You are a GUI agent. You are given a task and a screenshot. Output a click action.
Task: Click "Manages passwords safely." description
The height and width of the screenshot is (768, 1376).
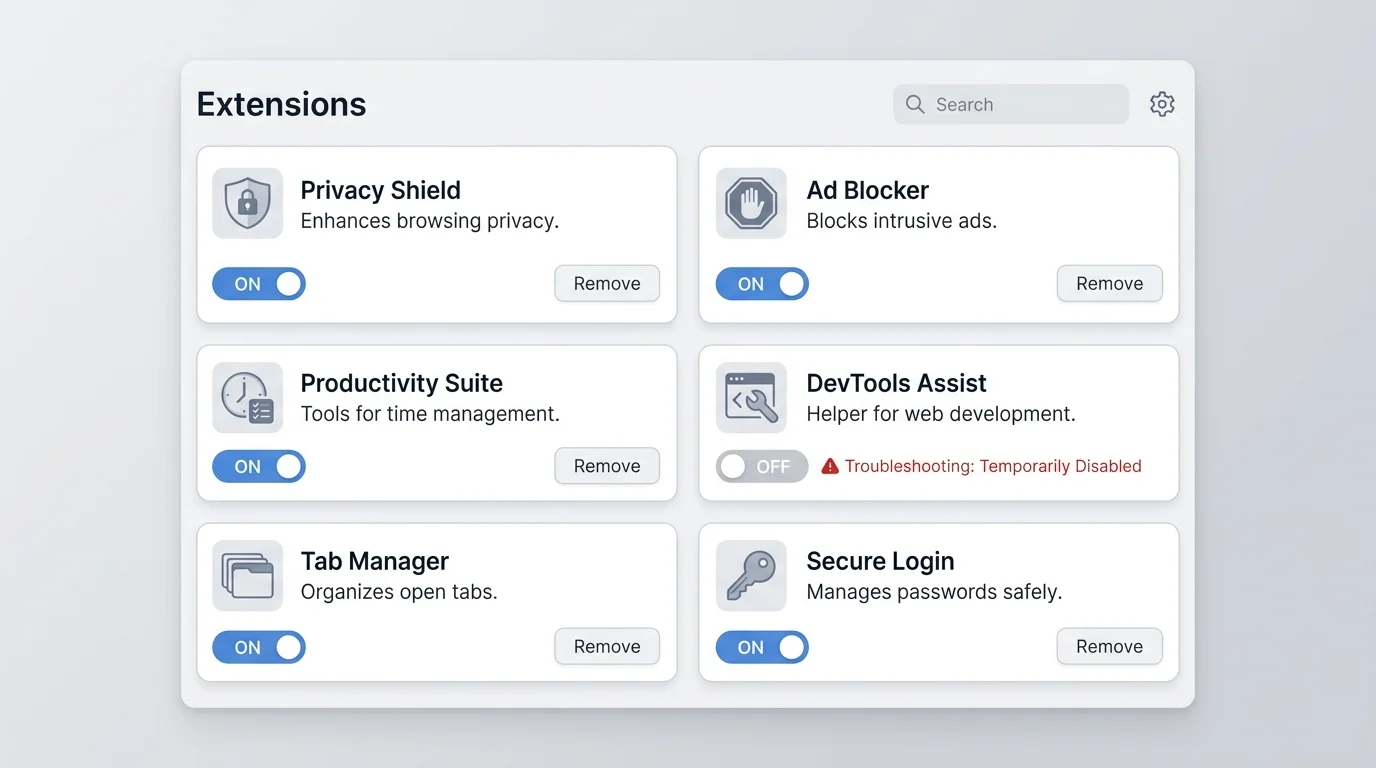point(935,592)
